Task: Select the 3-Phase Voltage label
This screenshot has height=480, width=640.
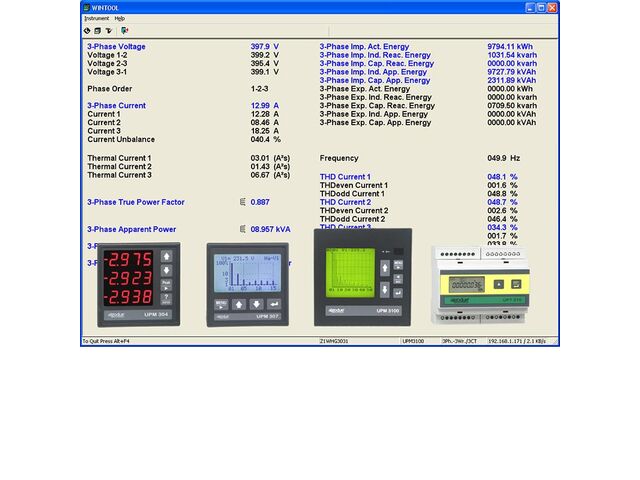Action: tap(116, 47)
